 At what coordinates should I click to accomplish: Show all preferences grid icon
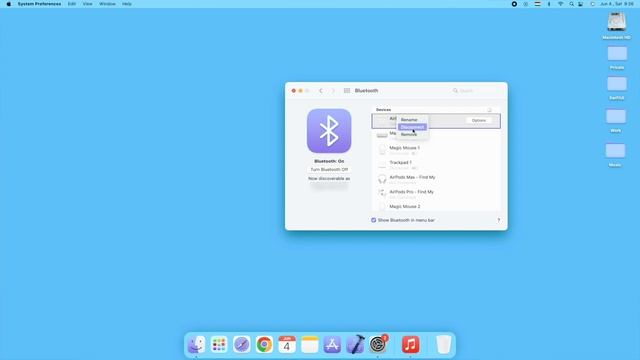pyautogui.click(x=347, y=91)
